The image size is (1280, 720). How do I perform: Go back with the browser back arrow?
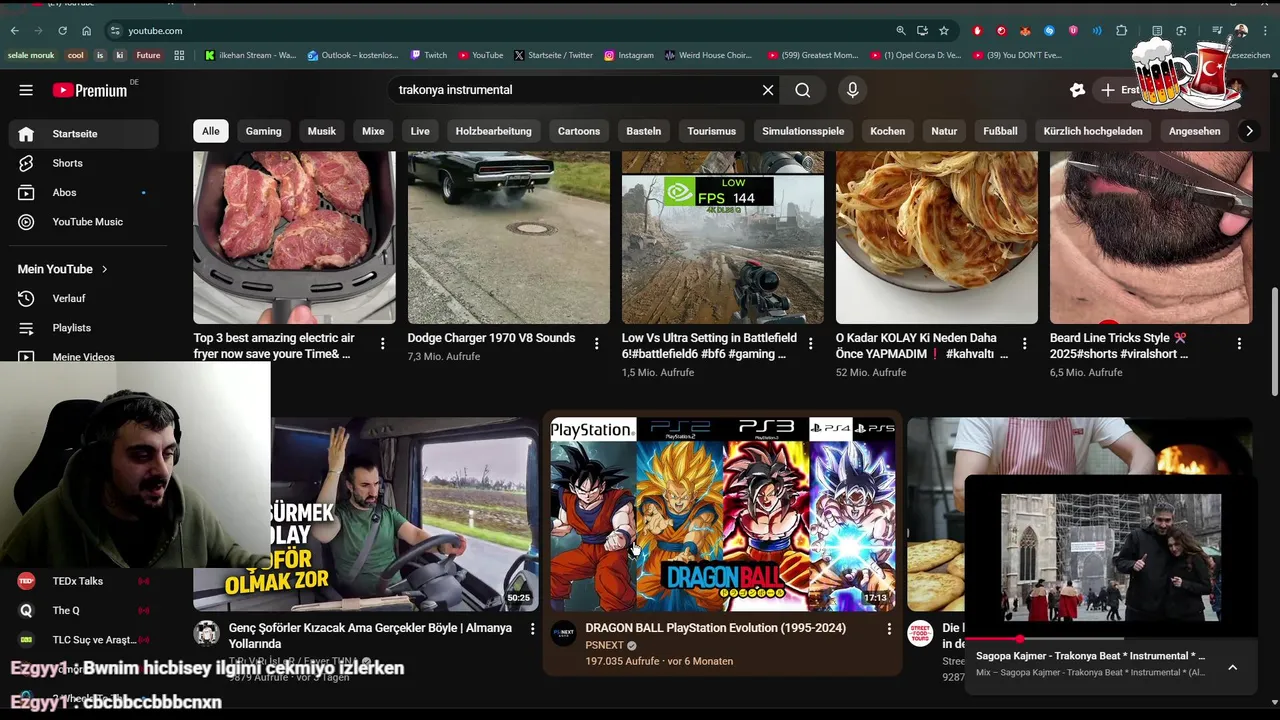15,31
